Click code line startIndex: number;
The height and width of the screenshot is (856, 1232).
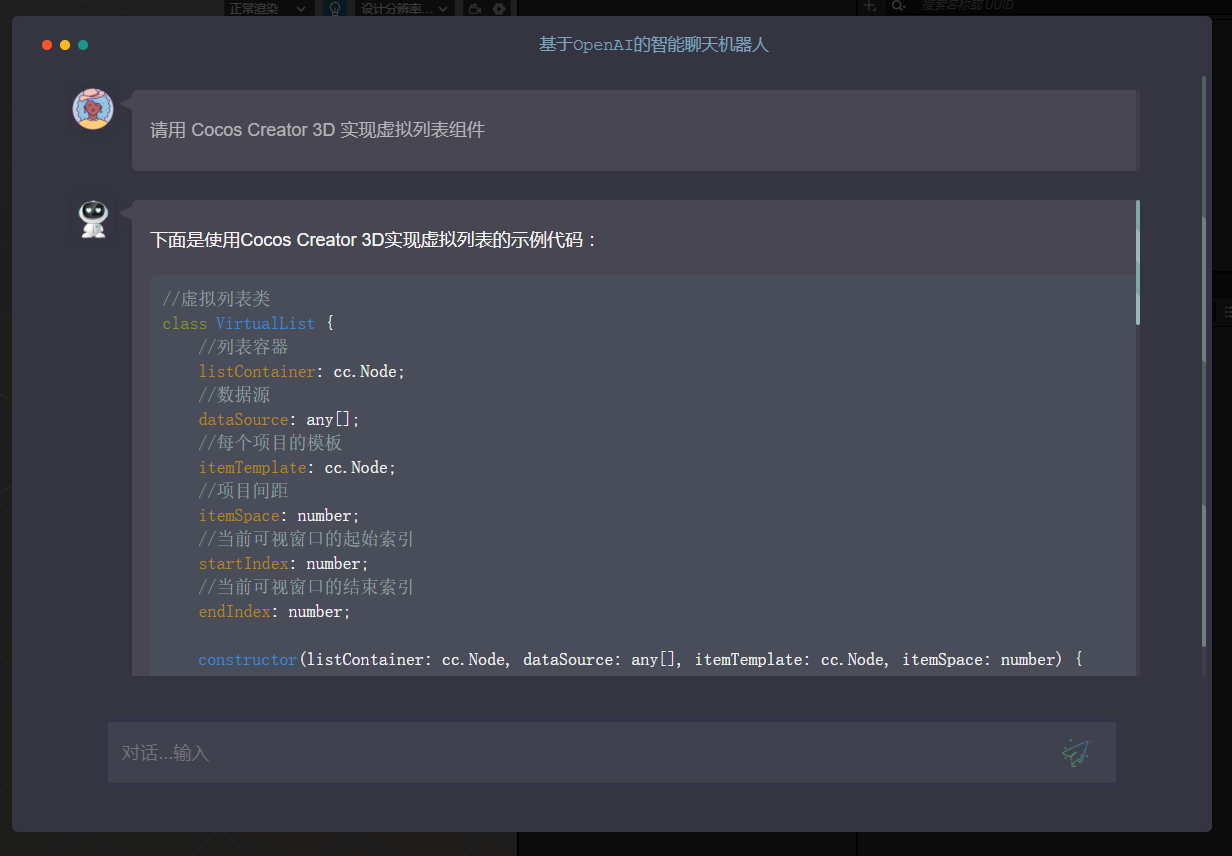point(283,563)
